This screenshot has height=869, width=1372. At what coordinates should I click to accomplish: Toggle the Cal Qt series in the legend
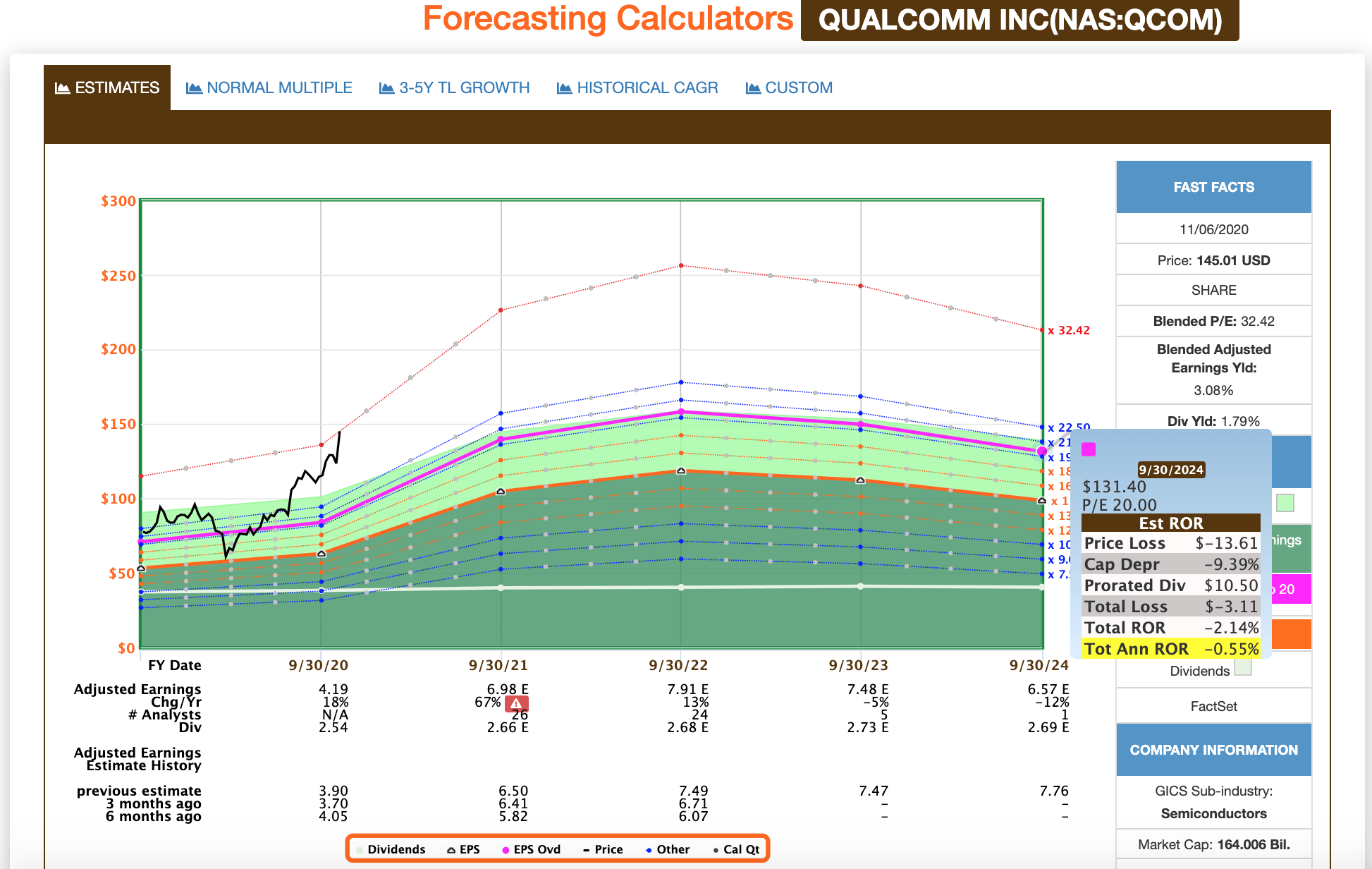pyautogui.click(x=736, y=849)
